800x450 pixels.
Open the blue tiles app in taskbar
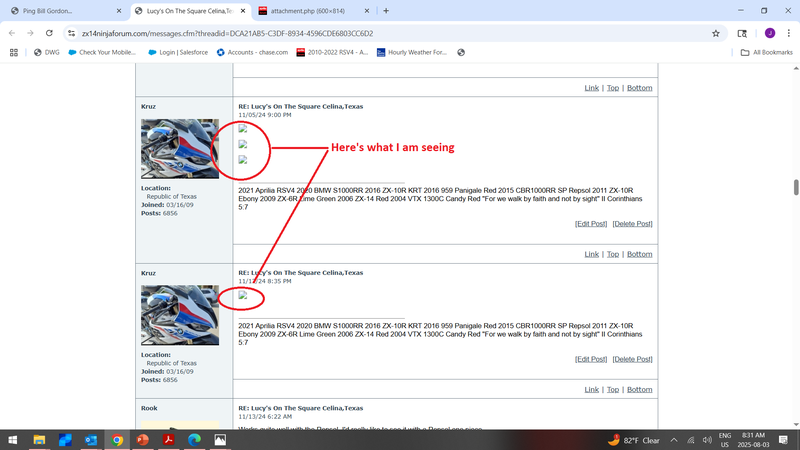pos(65,440)
